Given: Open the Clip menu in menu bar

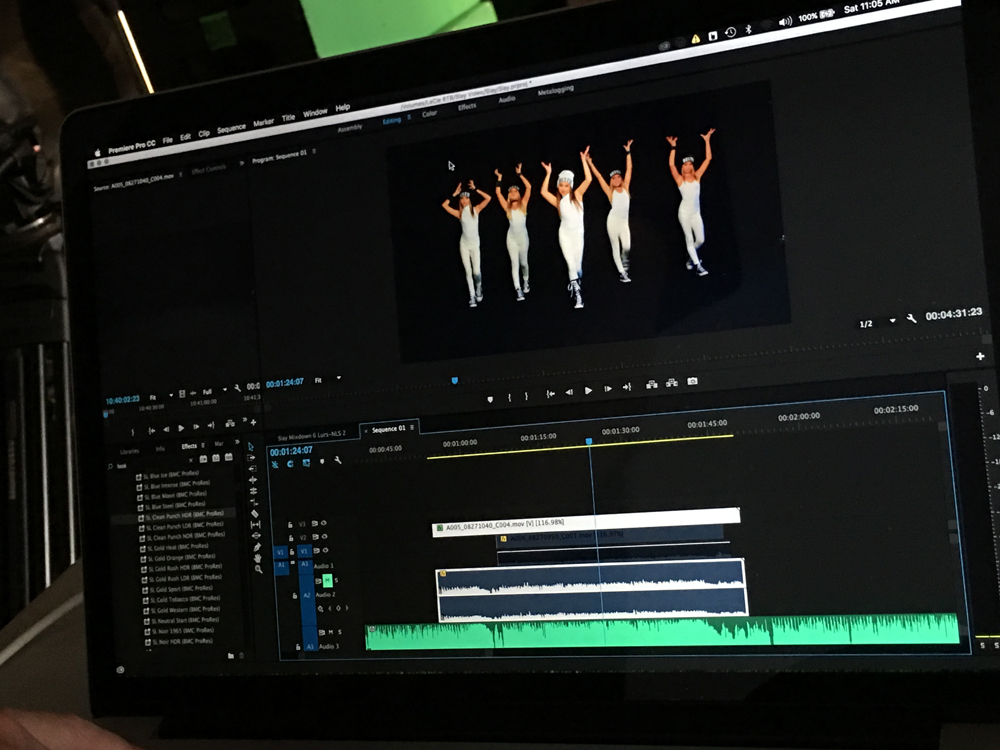Looking at the screenshot, I should 204,133.
